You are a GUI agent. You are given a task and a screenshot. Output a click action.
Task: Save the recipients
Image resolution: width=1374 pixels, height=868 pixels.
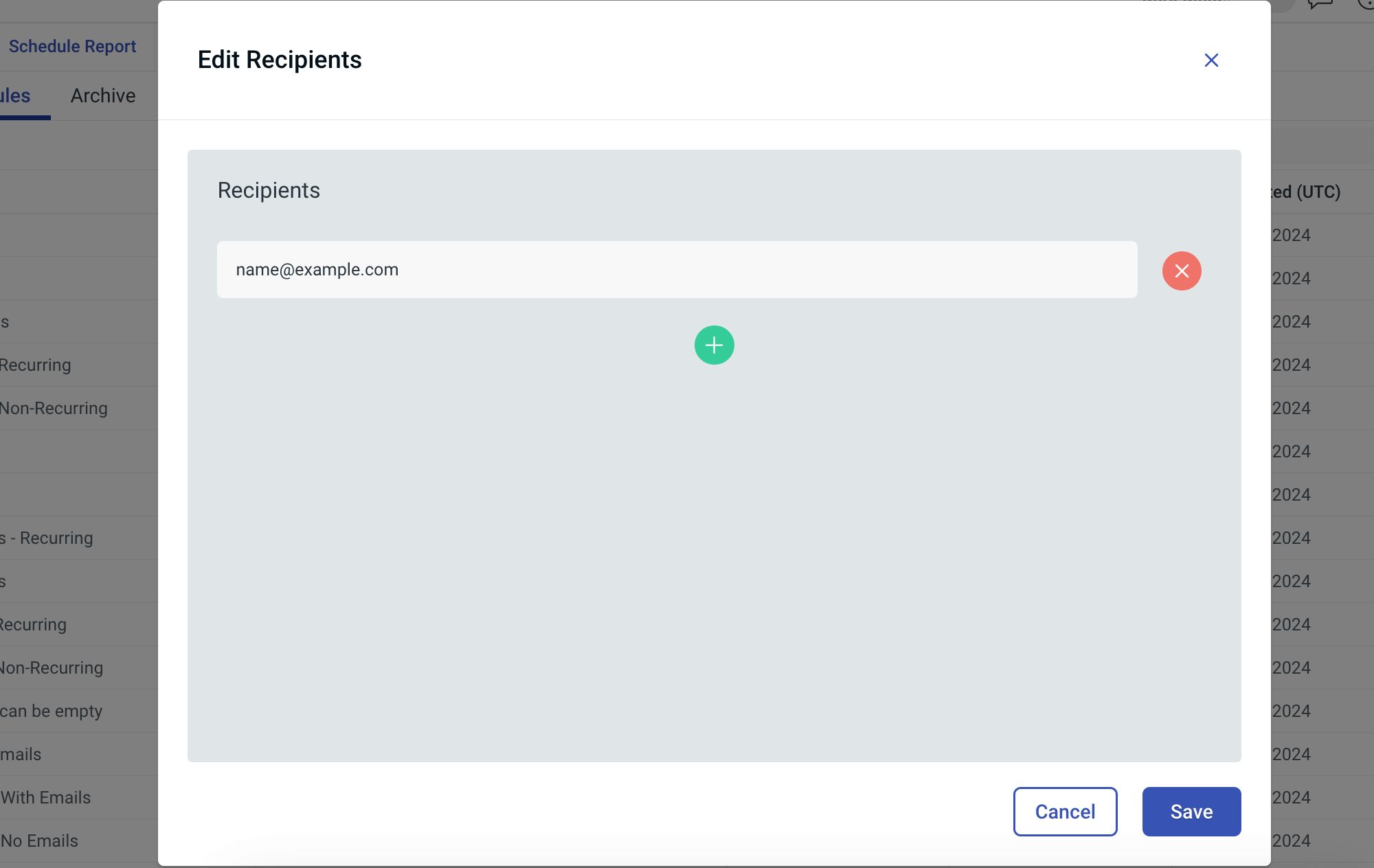(1191, 812)
